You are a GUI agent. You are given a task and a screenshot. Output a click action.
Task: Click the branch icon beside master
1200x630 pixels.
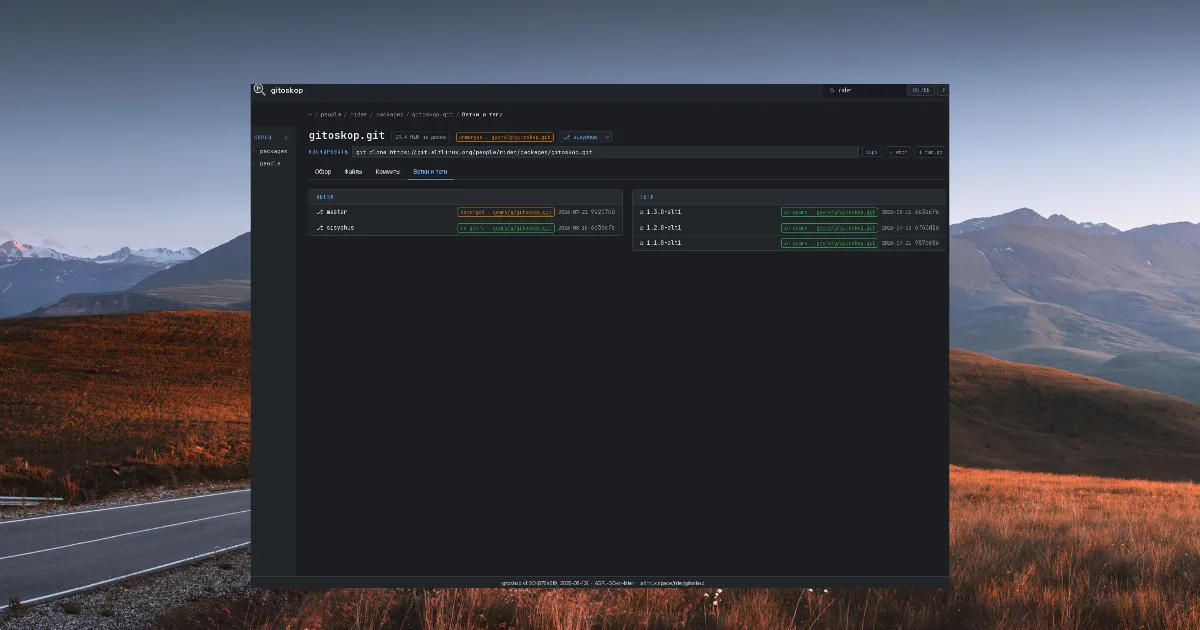(x=320, y=212)
